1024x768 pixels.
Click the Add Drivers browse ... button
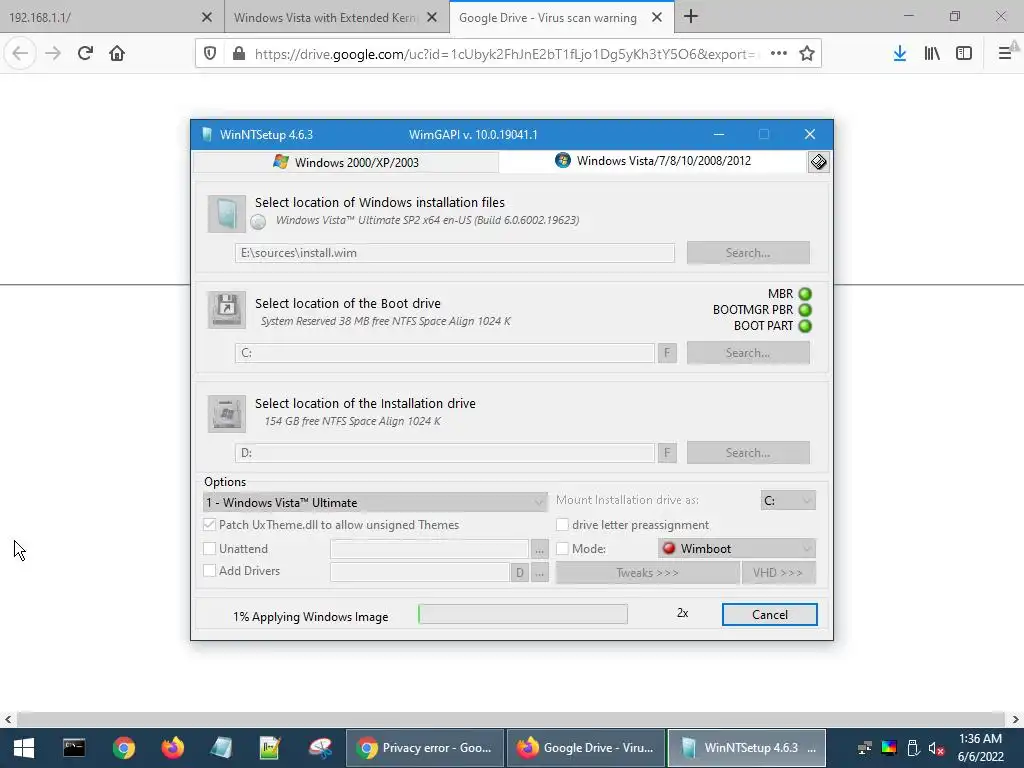[539, 573]
